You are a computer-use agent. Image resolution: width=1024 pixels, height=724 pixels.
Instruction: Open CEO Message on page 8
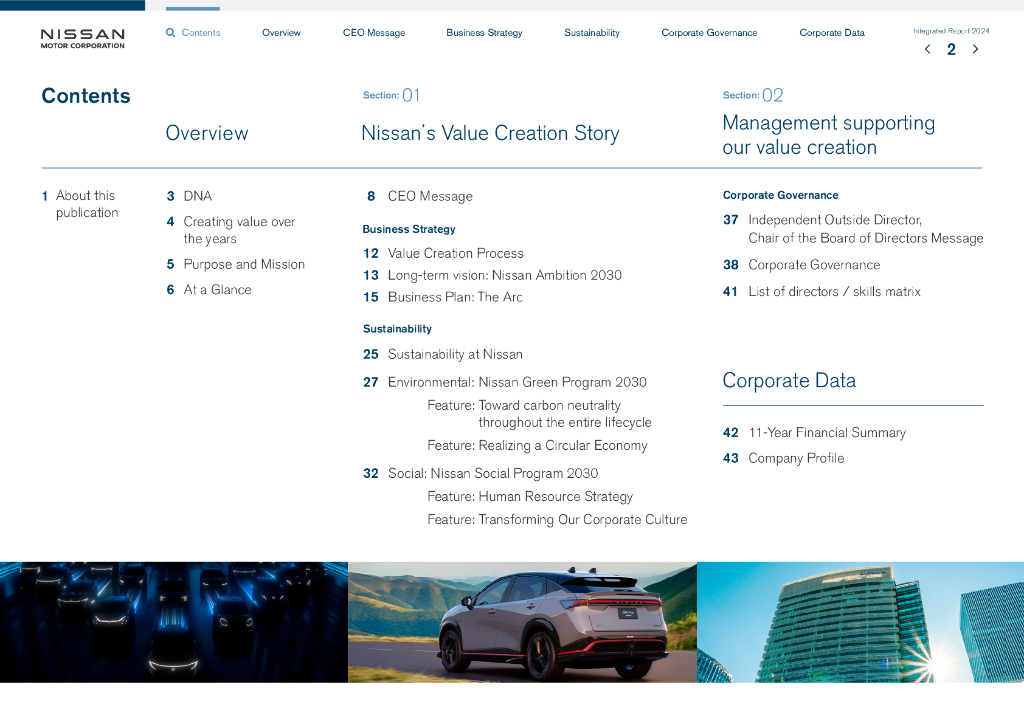pos(419,196)
